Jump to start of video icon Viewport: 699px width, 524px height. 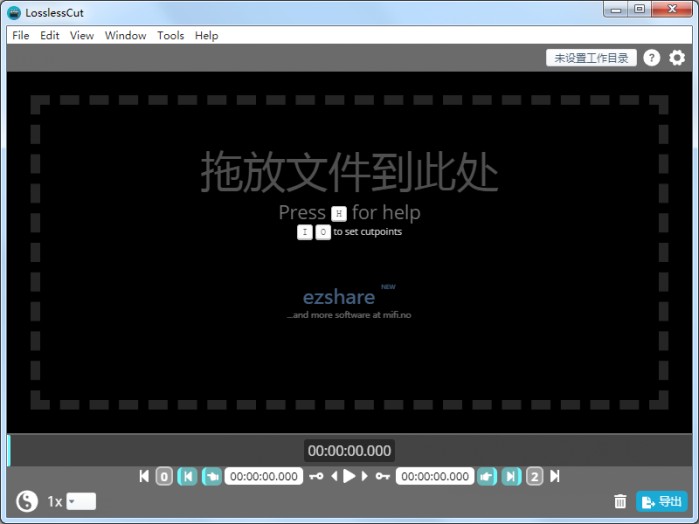click(x=144, y=476)
